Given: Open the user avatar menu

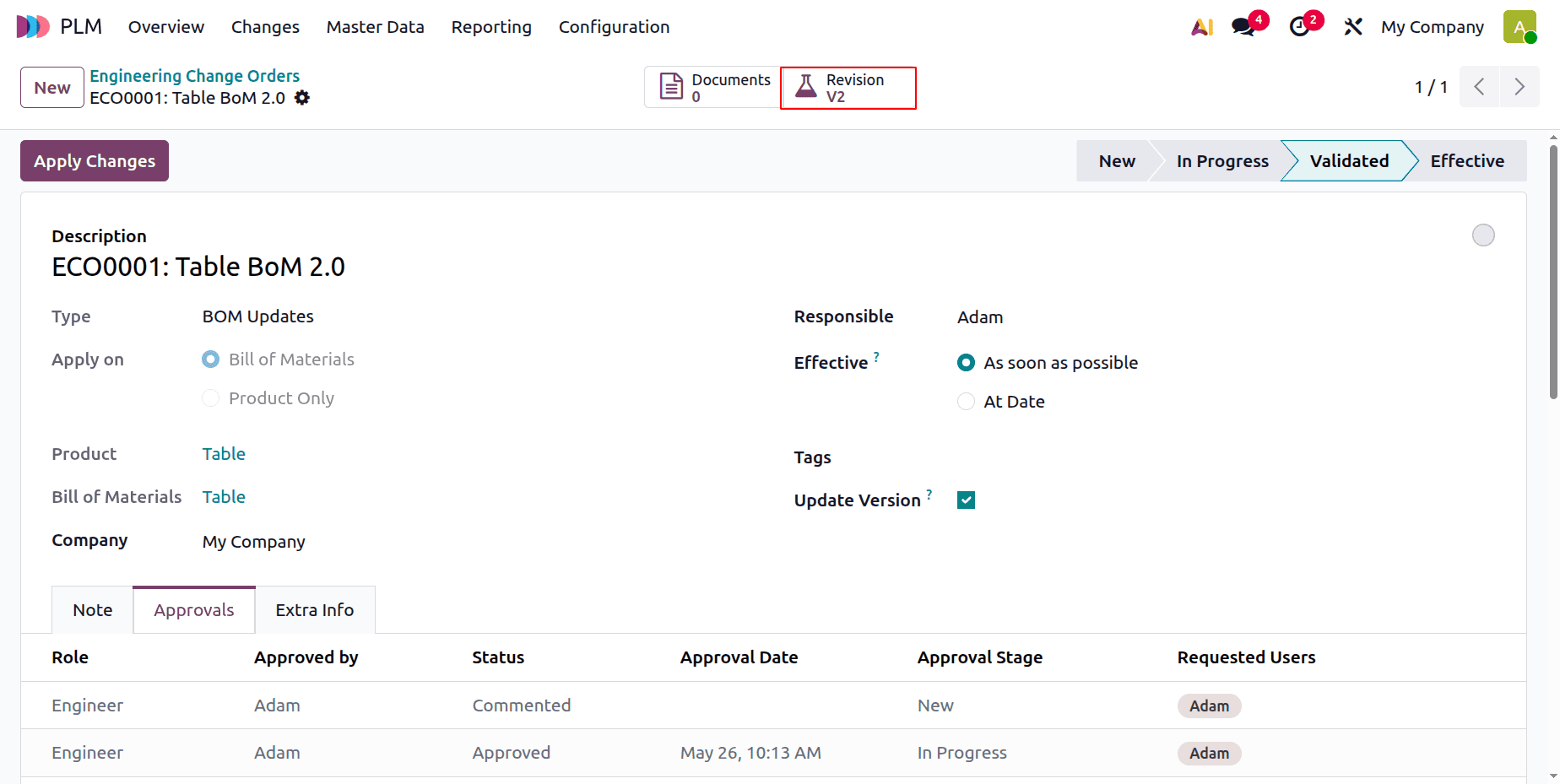Looking at the screenshot, I should 1519,27.
